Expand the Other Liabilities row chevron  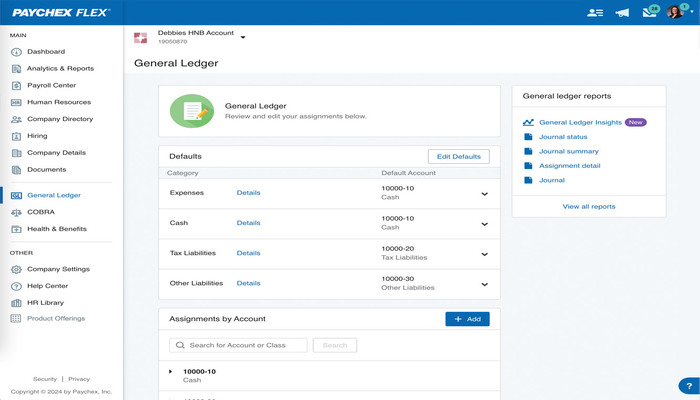tap(485, 284)
